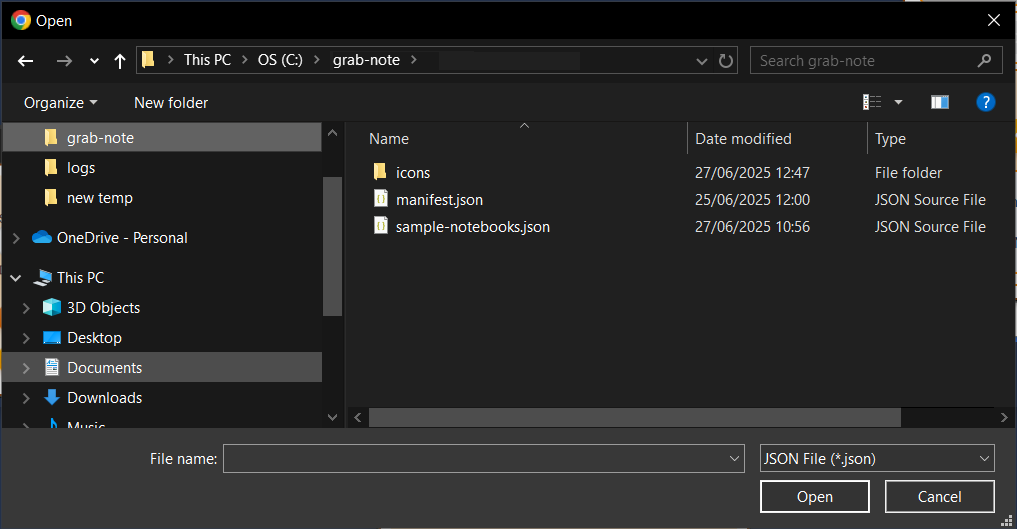Sort by the Name column

click(389, 139)
